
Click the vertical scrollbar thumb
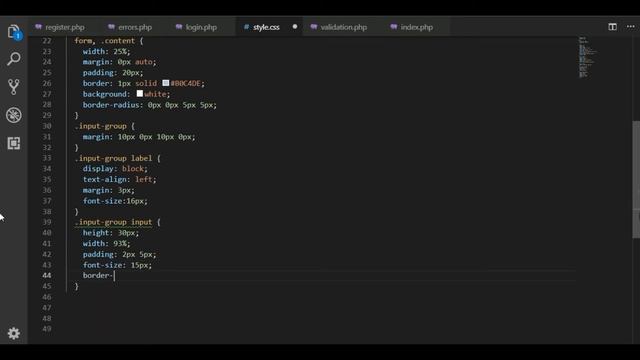pos(636,180)
